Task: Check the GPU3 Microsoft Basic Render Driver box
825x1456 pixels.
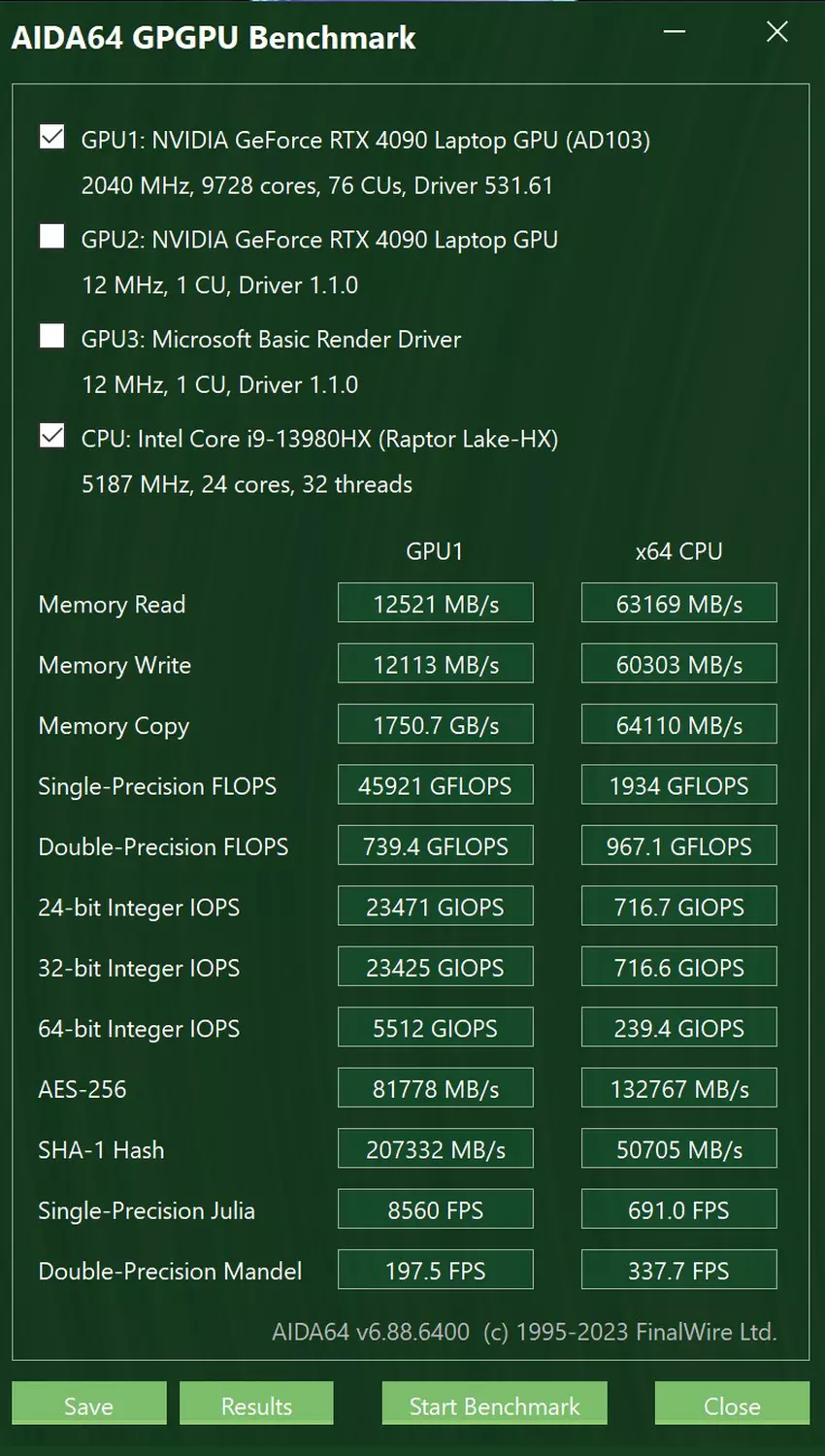Action: click(x=52, y=337)
